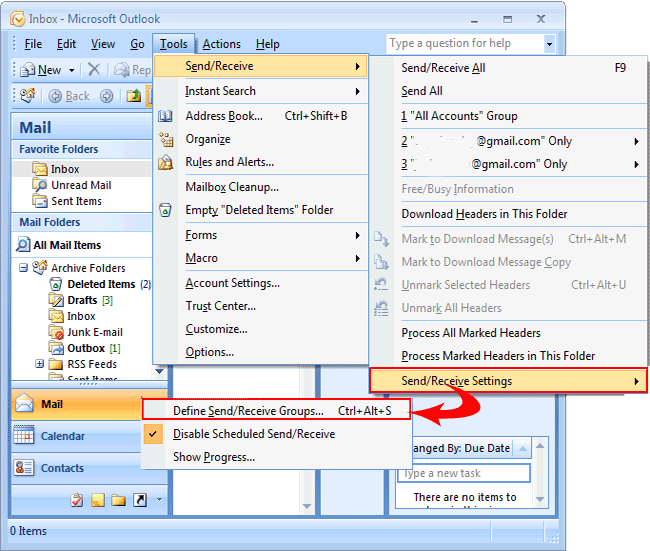This screenshot has width=650, height=551.
Task: Expand the Forms submenu
Action: click(x=260, y=235)
